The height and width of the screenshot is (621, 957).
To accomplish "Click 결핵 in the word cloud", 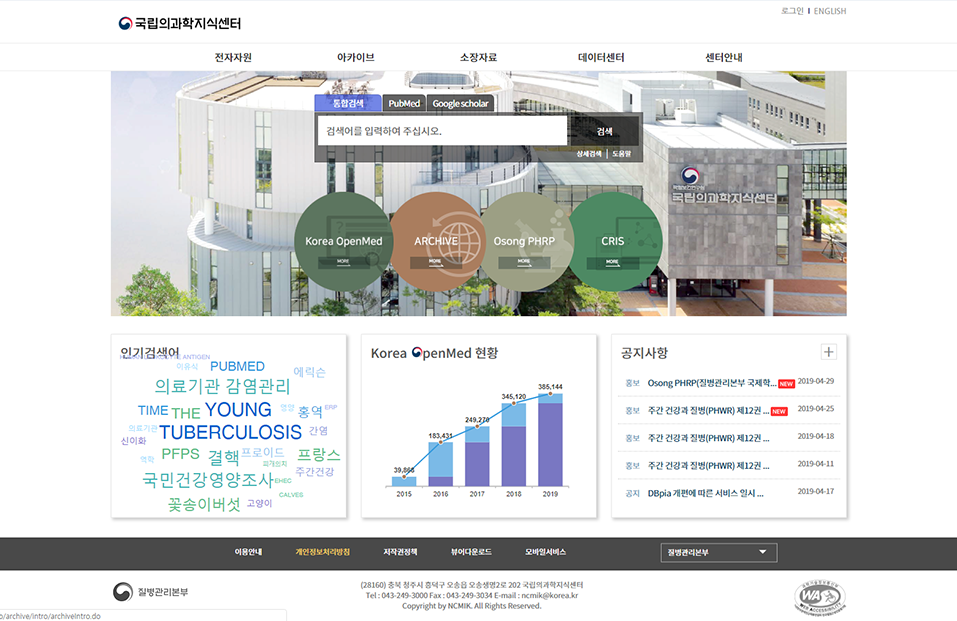I will pos(224,457).
